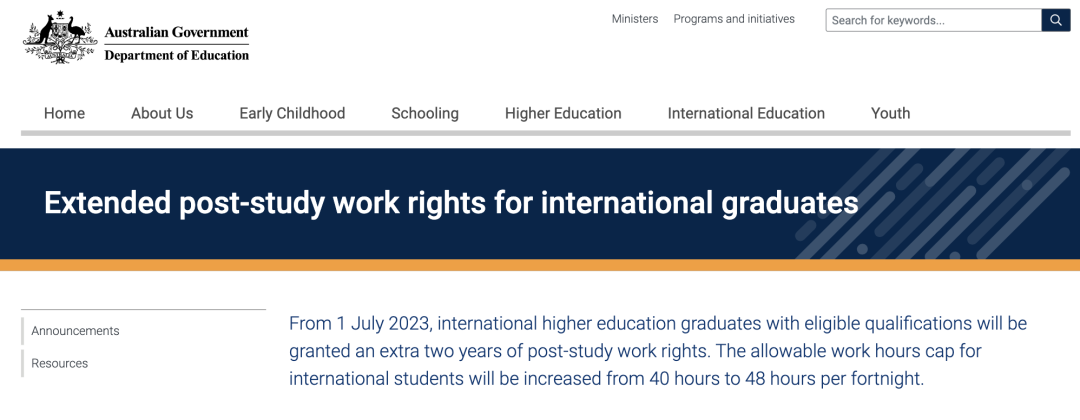Click the 'Australian Government' logo text
Screen dimensions: 1080x420
click(176, 32)
